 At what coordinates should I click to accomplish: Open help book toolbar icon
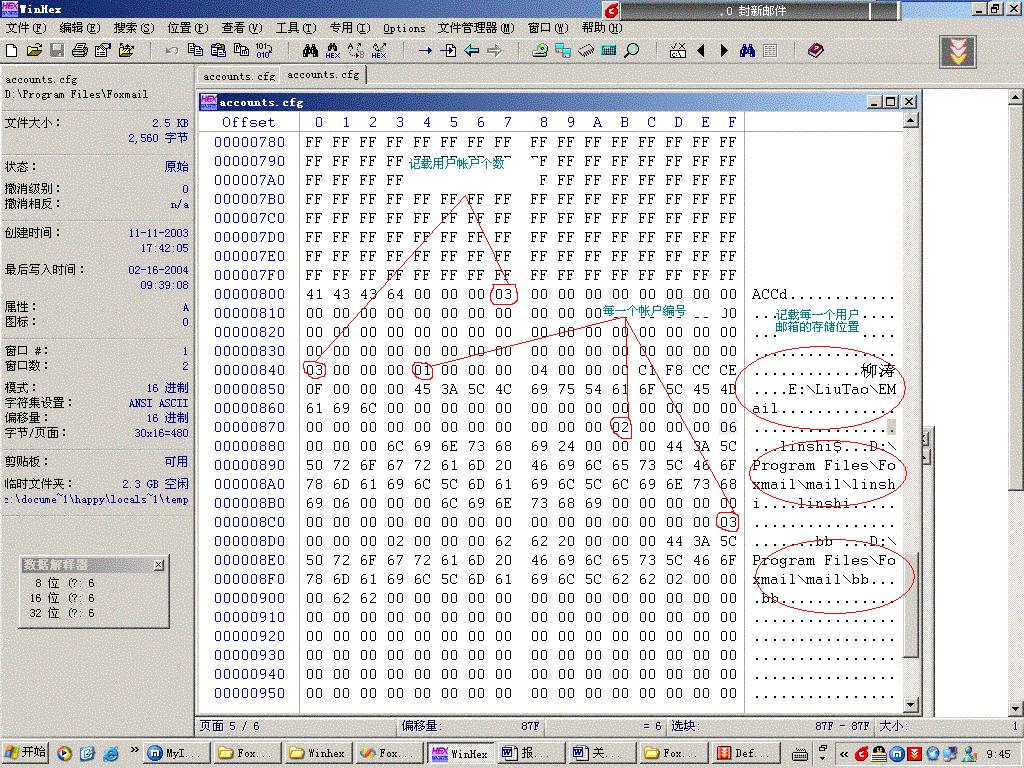click(815, 50)
